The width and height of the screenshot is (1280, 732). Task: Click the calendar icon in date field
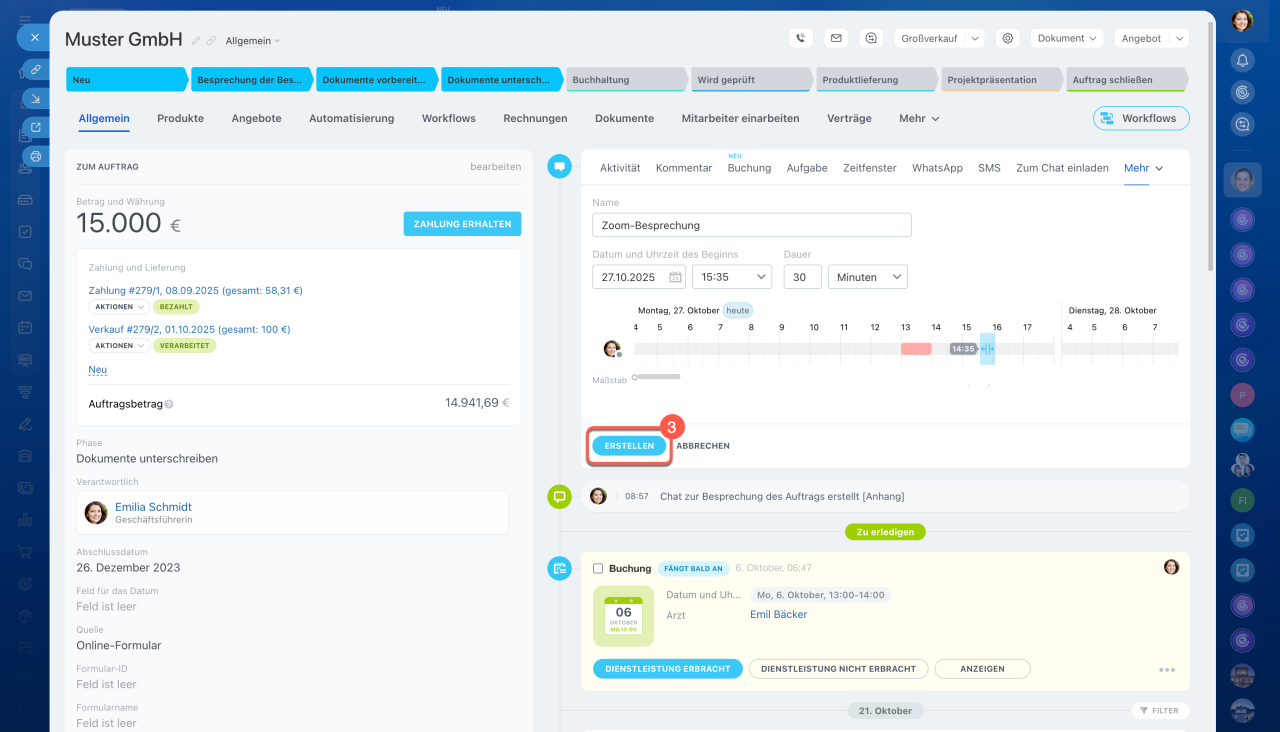coord(675,277)
